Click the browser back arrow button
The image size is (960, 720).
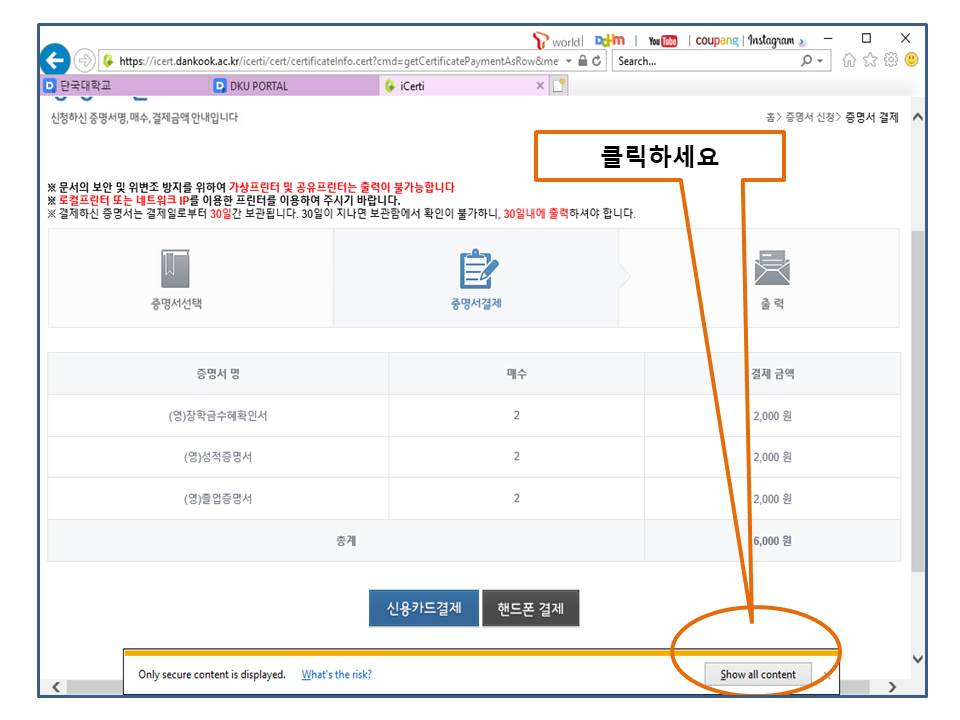55,60
